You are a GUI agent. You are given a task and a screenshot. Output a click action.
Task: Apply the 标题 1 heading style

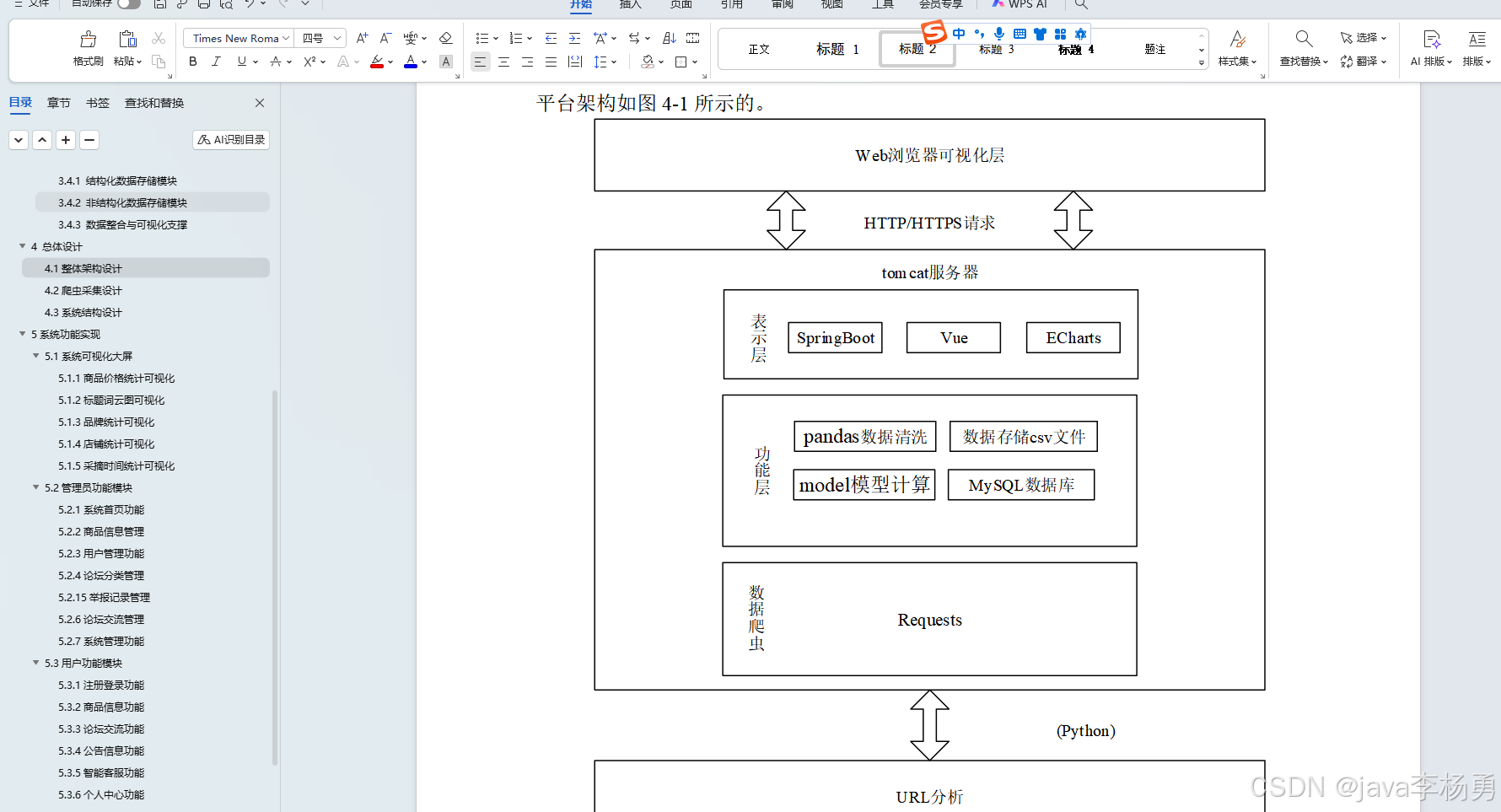point(837,49)
